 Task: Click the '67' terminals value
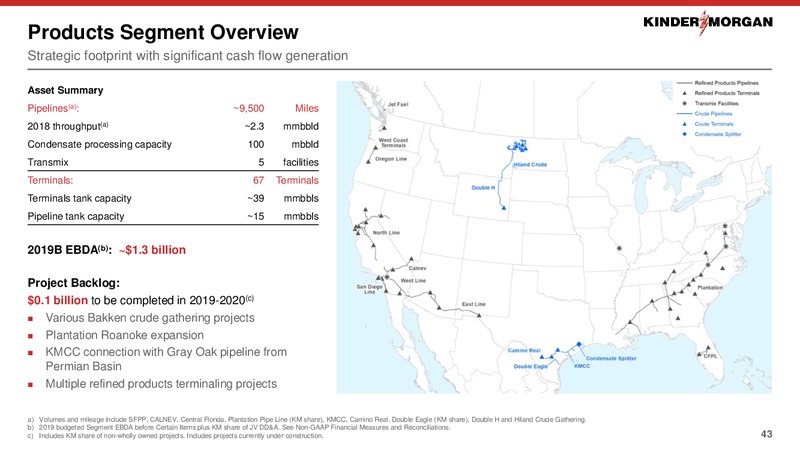(x=259, y=180)
